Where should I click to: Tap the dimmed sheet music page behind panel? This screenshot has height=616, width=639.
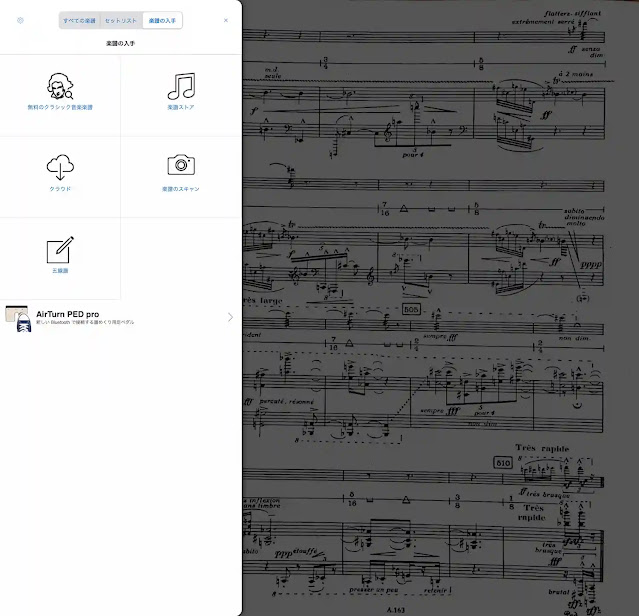pyautogui.click(x=440, y=308)
